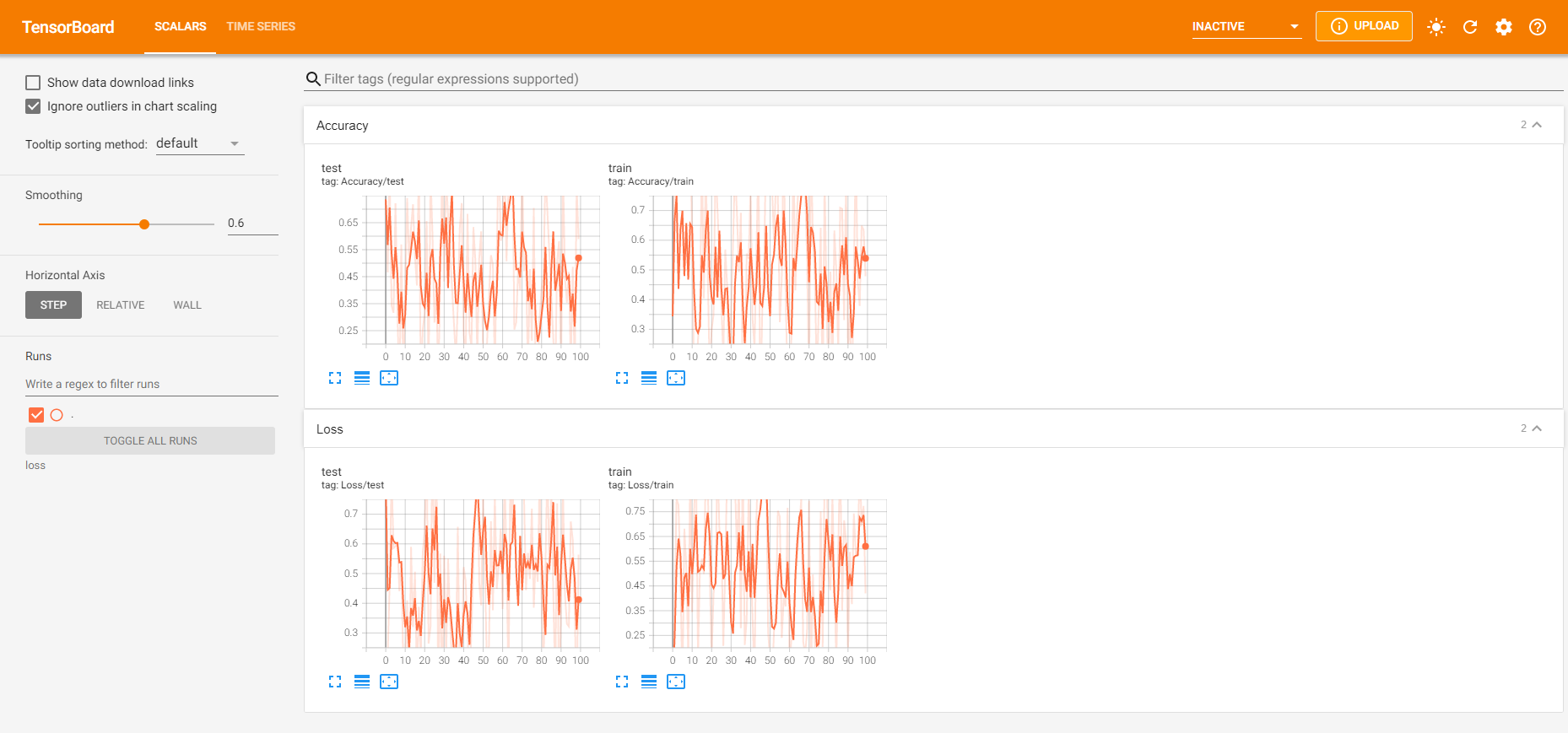The image size is (1568, 733).
Task: Fit domain to data for Loss/test
Action: pyautogui.click(x=389, y=682)
